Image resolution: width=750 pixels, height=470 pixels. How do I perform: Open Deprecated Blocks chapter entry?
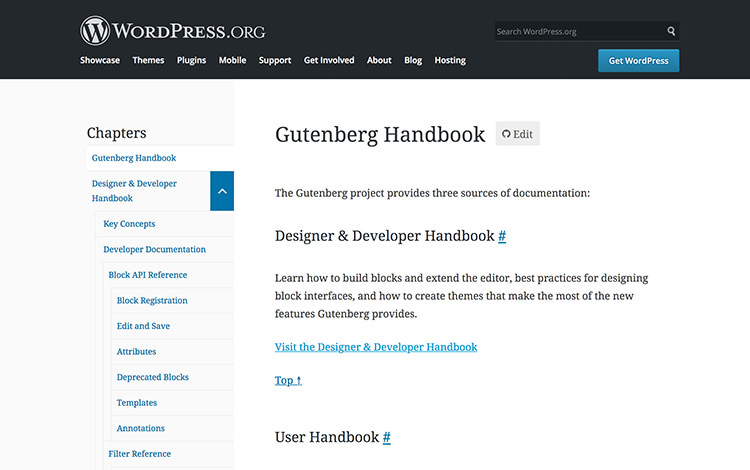coord(153,377)
